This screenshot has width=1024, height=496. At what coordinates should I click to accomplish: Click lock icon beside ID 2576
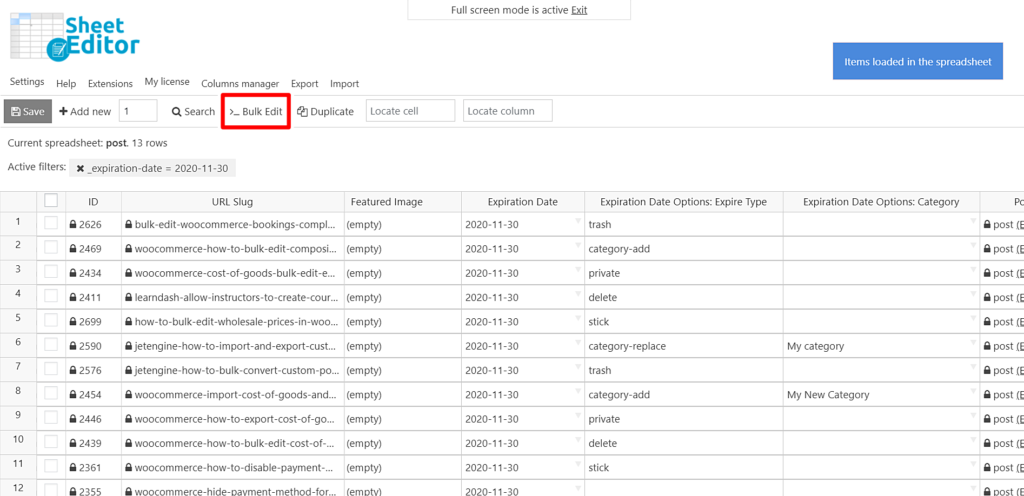coord(73,370)
